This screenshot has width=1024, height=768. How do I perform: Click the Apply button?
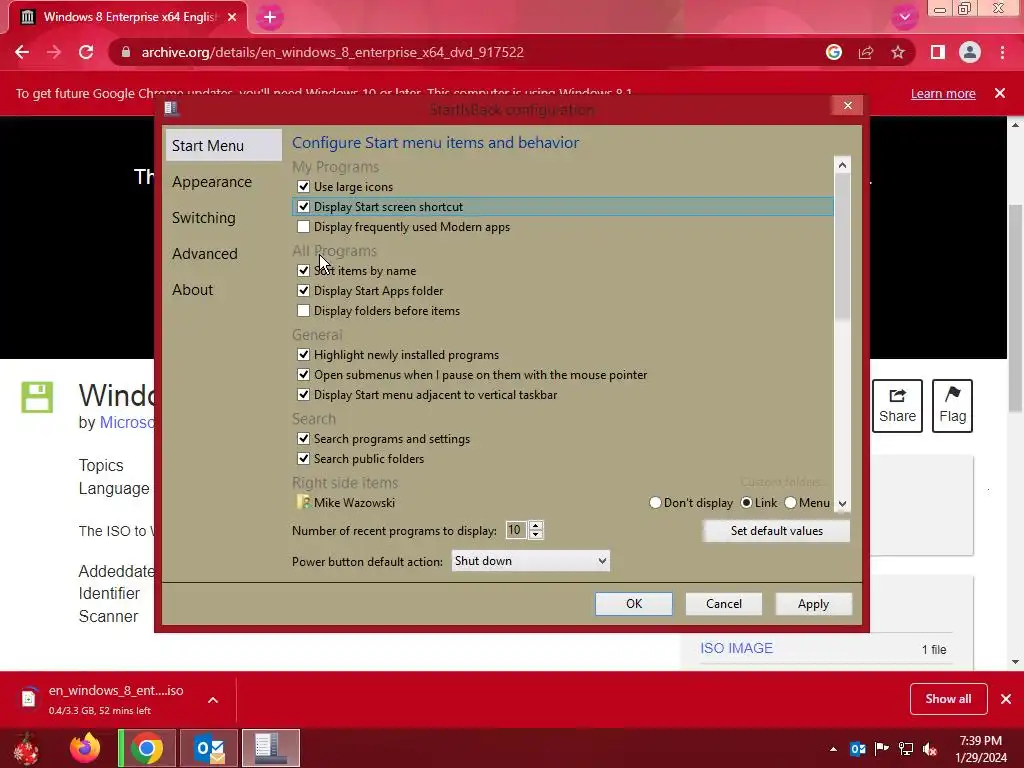pyautogui.click(x=813, y=604)
